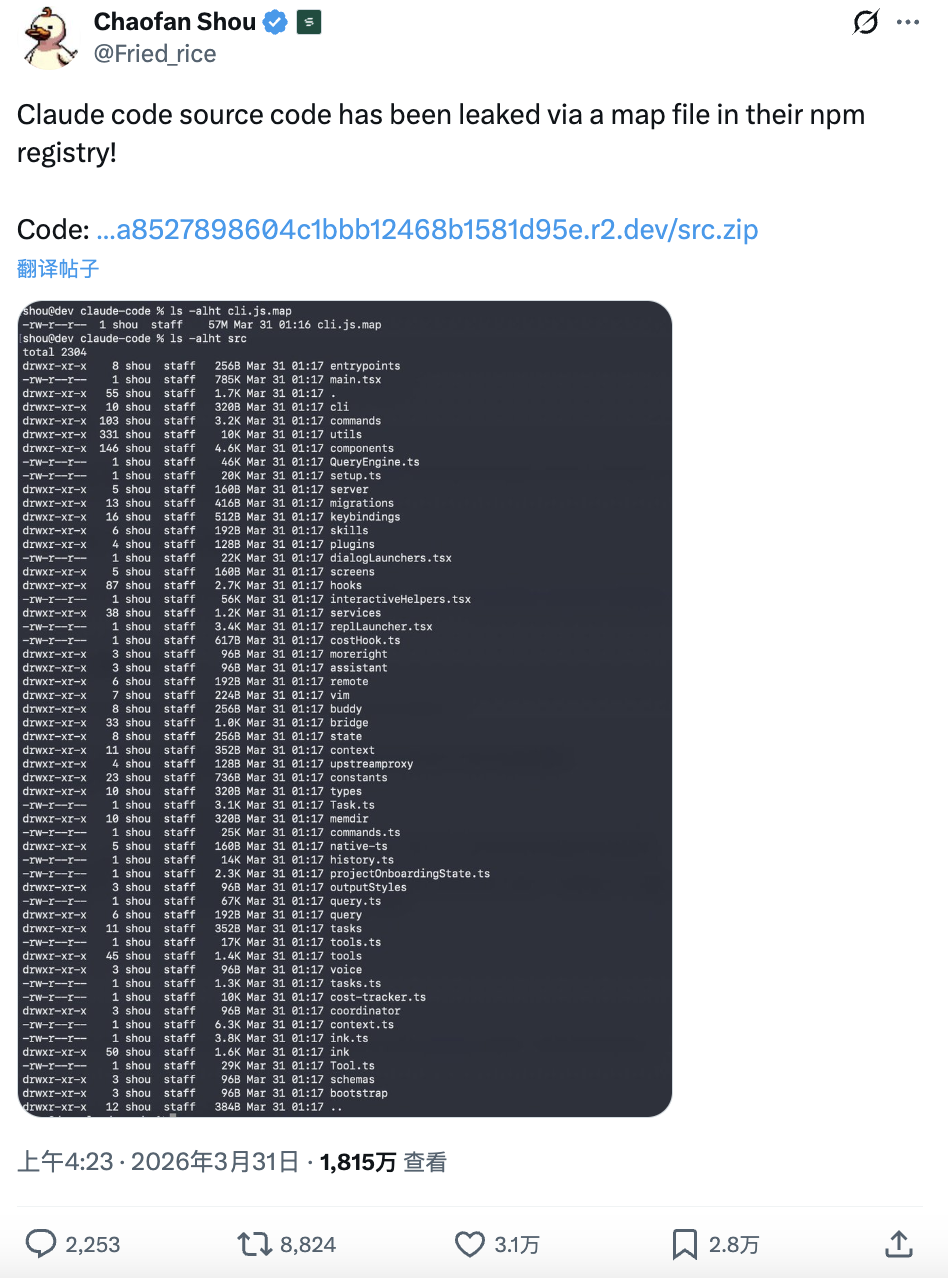Click the green organization badge next to checkmark
The image size is (948, 1278).
coord(306,21)
